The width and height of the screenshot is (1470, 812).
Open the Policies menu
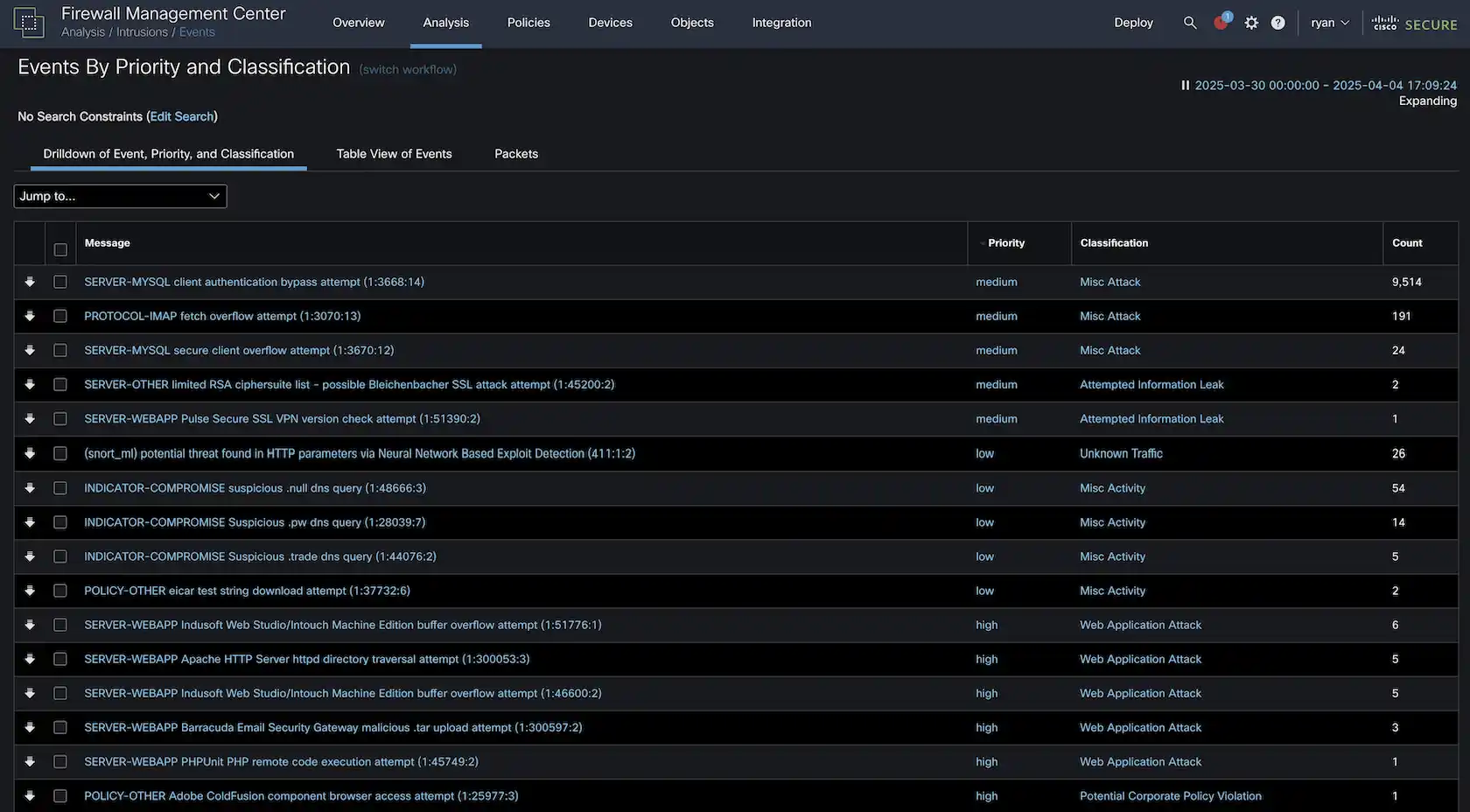pyautogui.click(x=528, y=23)
